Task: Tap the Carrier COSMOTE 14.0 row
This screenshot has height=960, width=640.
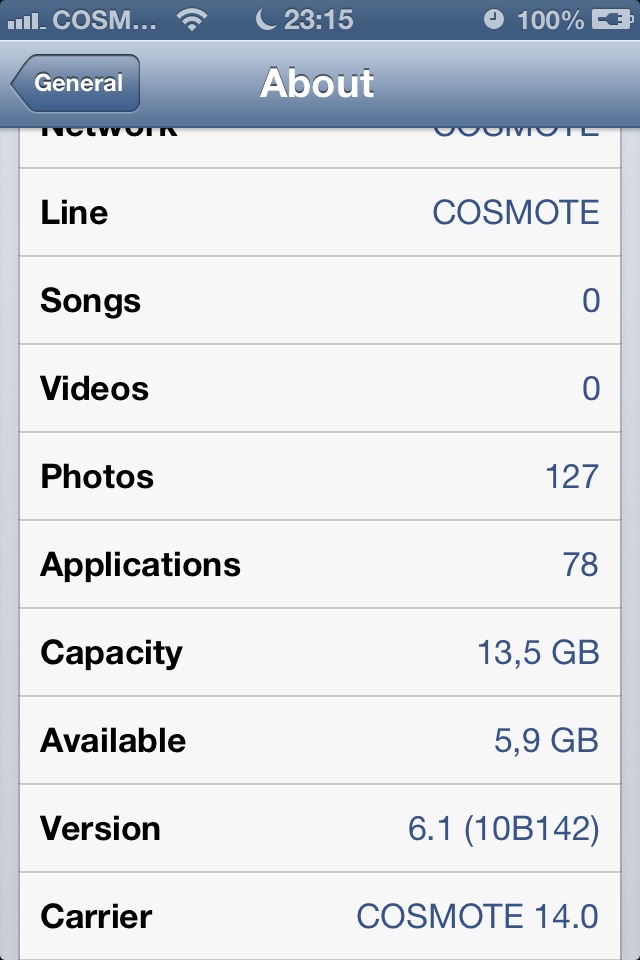Action: click(x=320, y=916)
